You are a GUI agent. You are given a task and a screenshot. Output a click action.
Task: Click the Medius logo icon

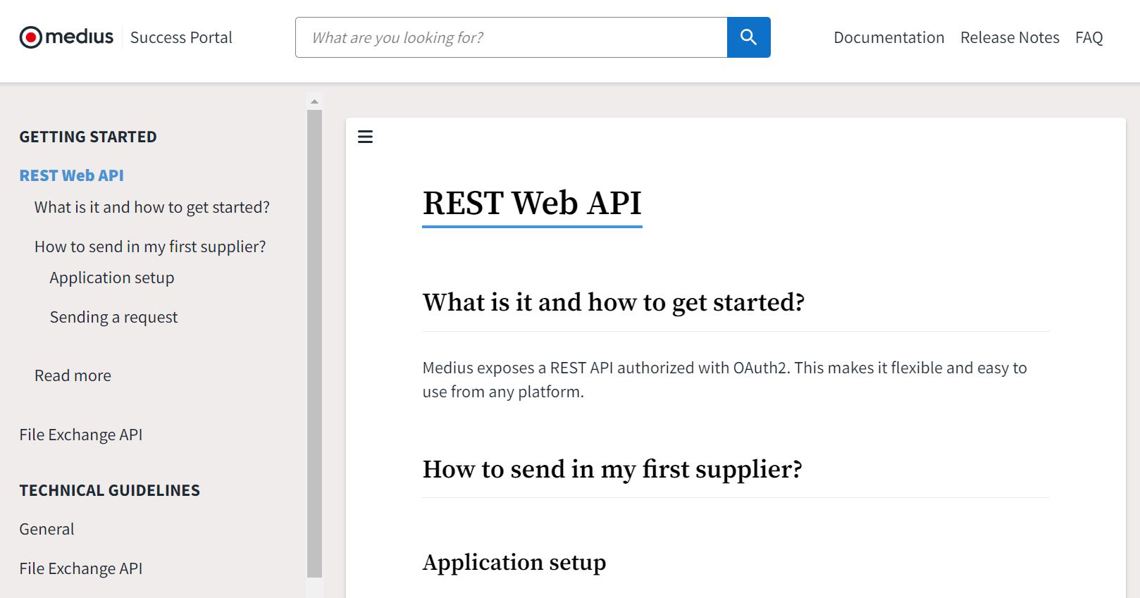coord(31,38)
